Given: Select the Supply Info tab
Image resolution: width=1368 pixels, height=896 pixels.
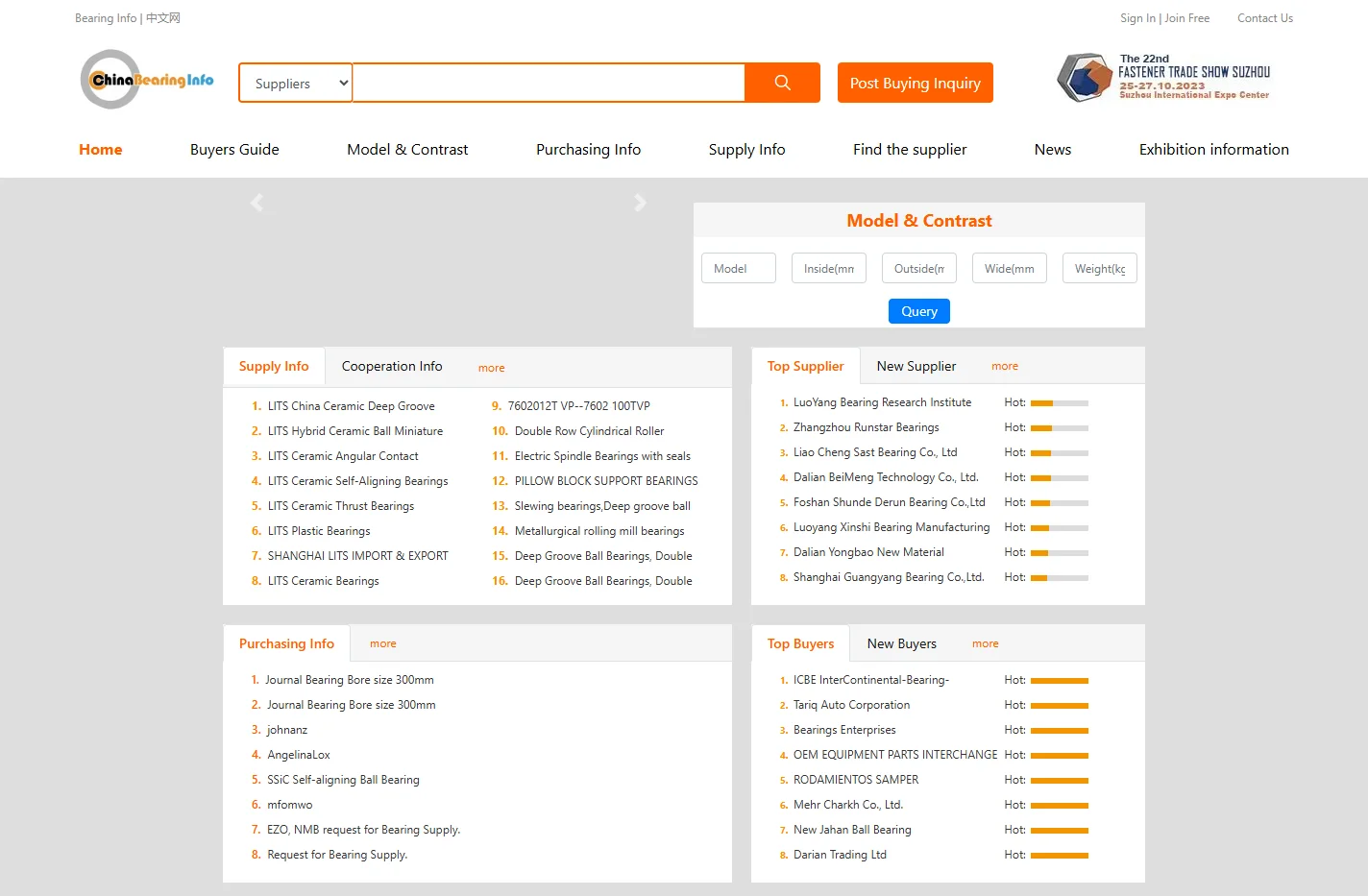Looking at the screenshot, I should click(x=274, y=366).
